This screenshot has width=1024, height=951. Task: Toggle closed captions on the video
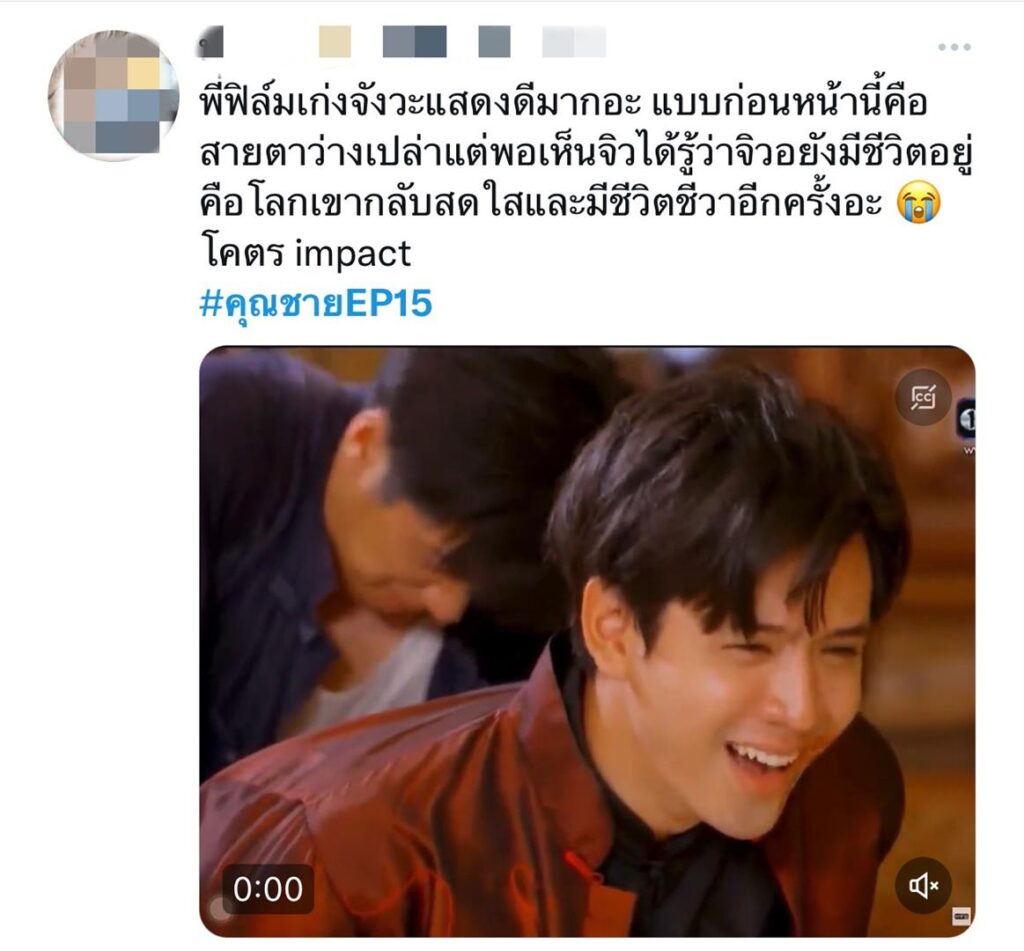coord(923,397)
